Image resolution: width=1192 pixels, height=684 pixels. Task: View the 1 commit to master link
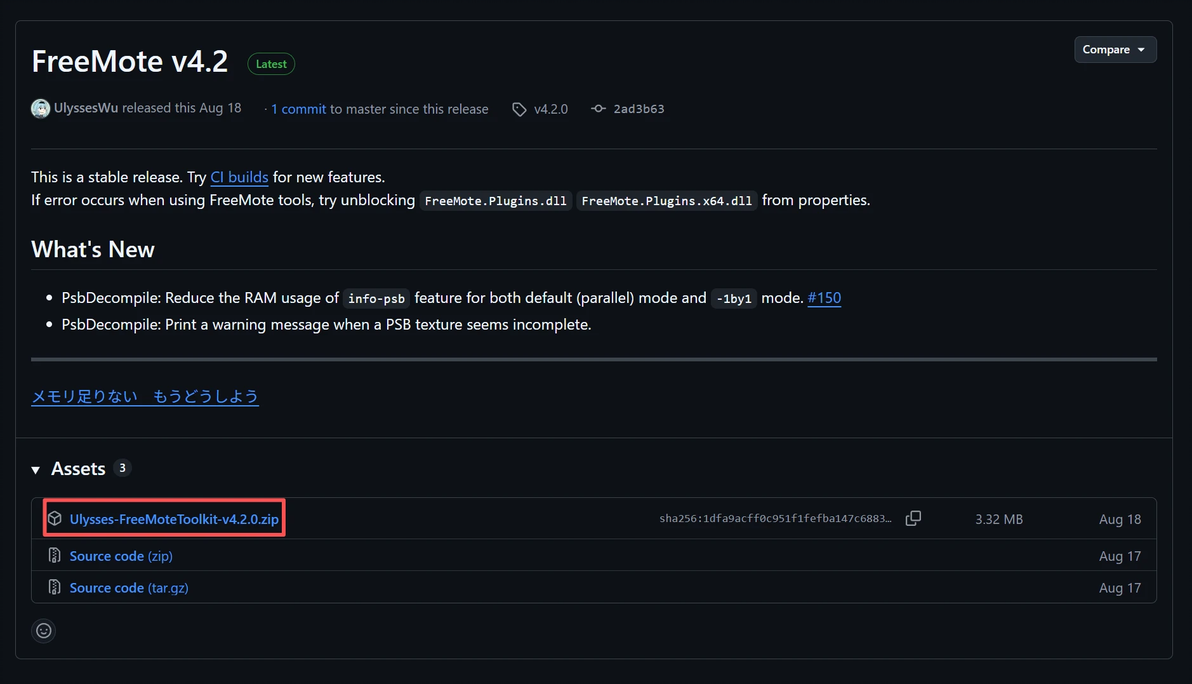click(x=298, y=109)
